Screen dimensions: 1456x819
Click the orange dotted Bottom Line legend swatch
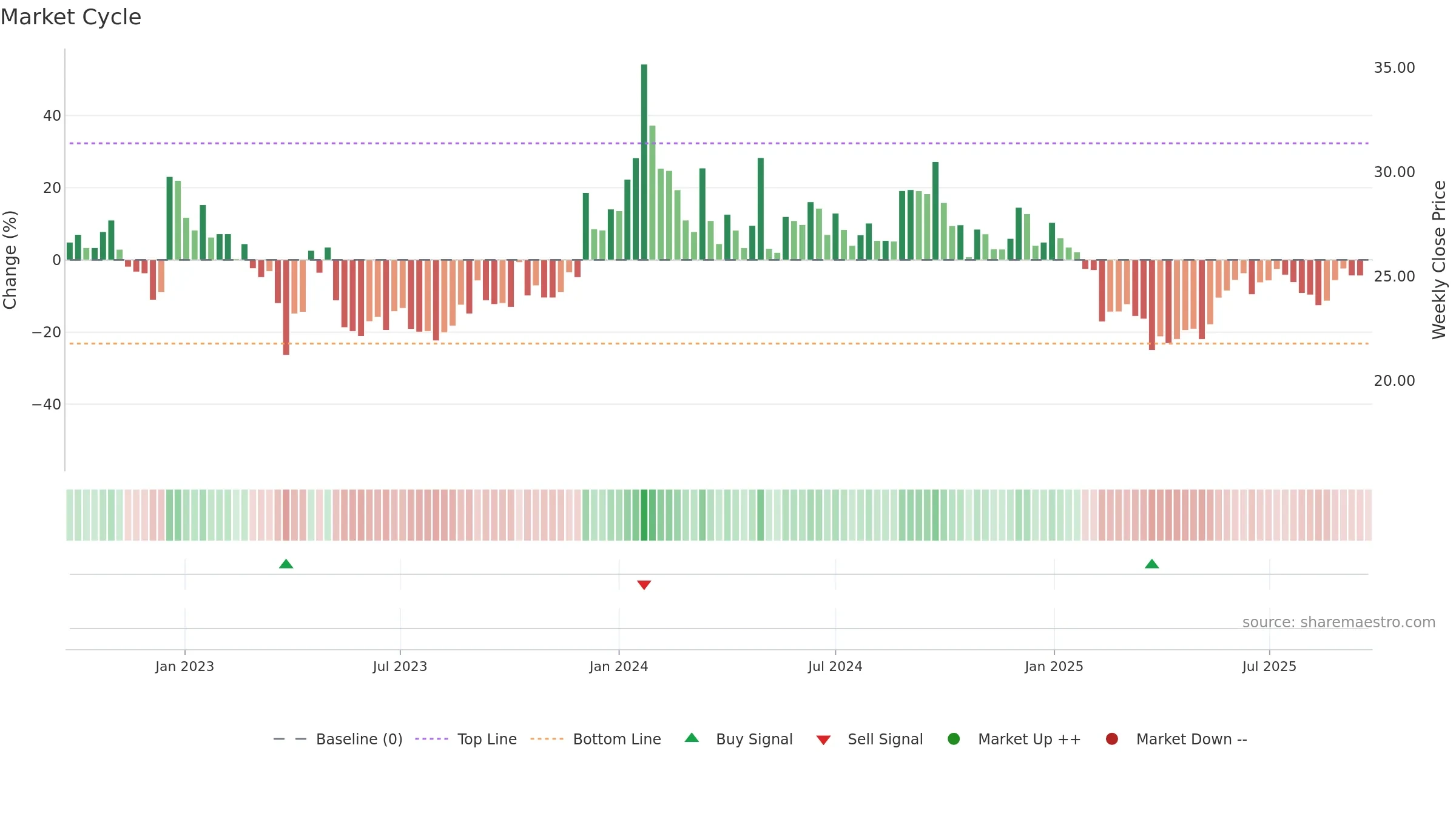[547, 739]
